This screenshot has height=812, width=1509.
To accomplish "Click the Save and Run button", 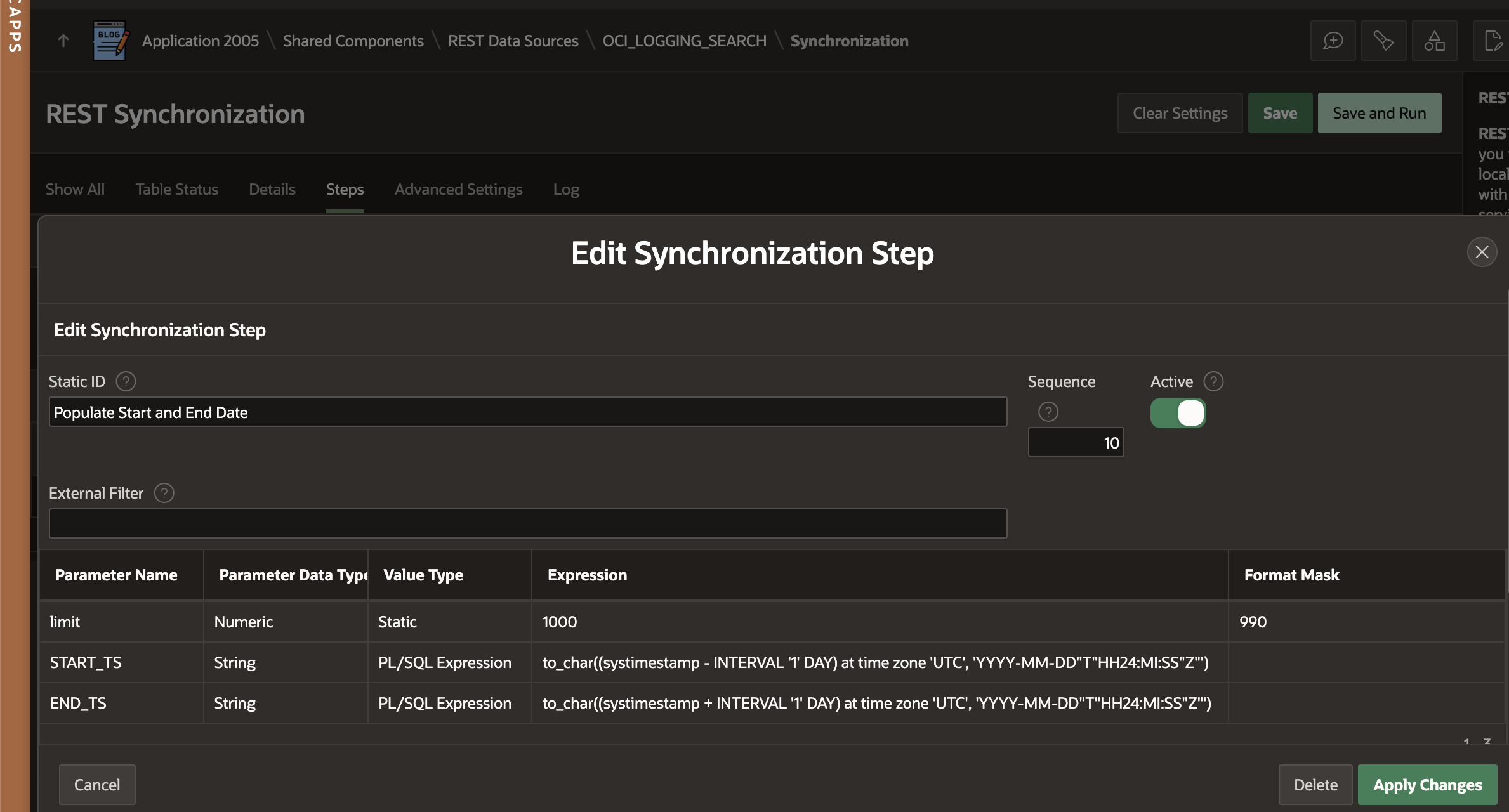I will click(x=1379, y=112).
